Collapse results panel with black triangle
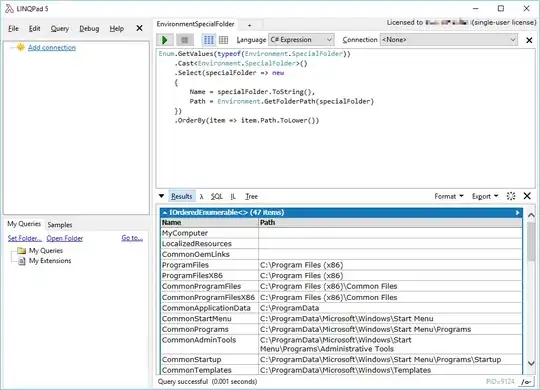The height and width of the screenshot is (390, 540). coord(162,196)
